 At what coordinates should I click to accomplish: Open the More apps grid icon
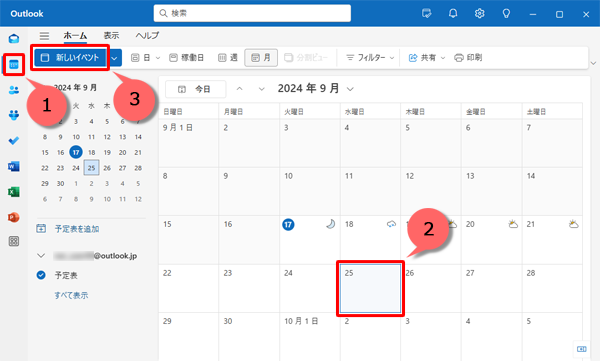[x=14, y=241]
